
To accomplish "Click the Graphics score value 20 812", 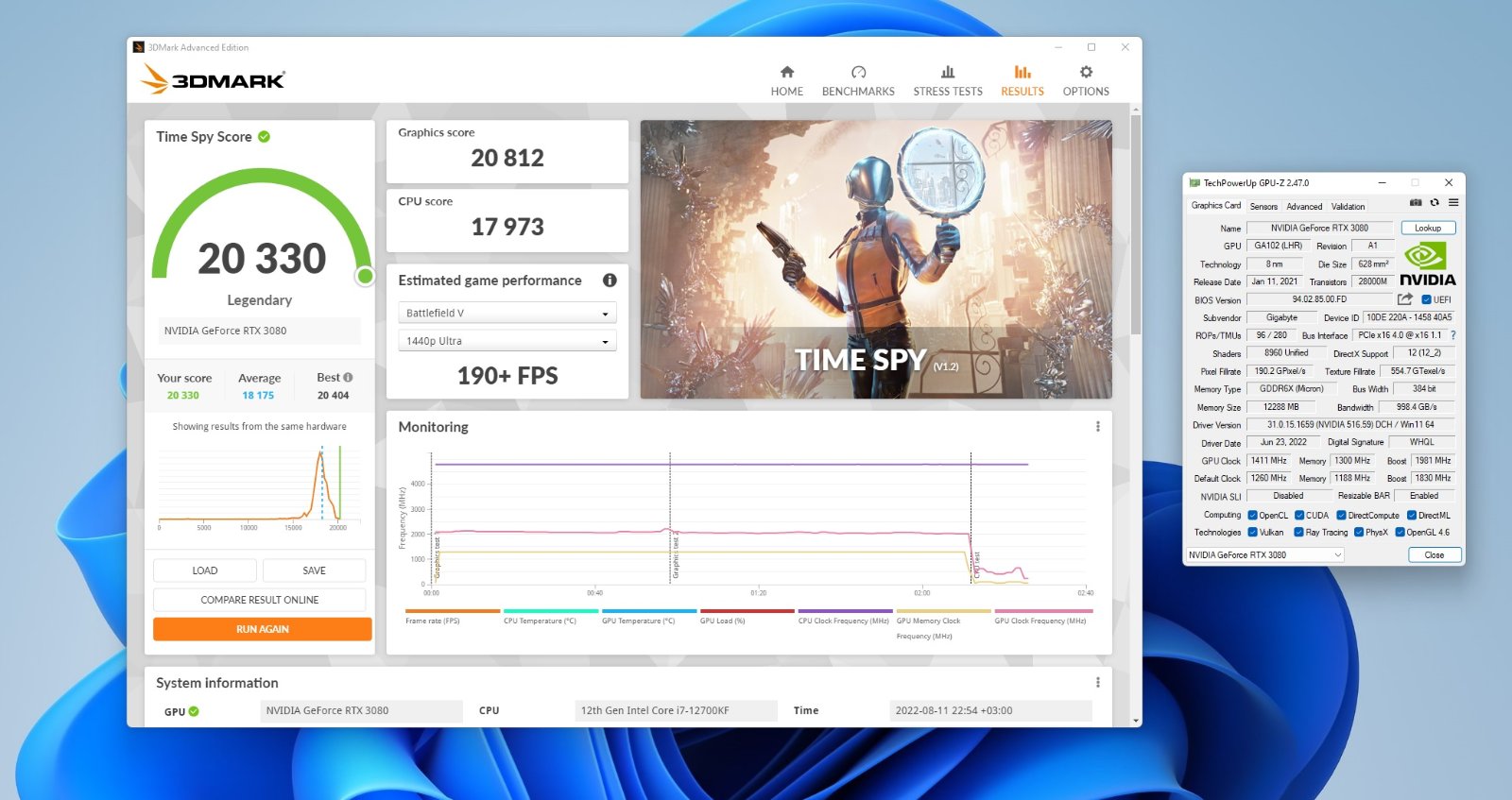I will [x=507, y=158].
